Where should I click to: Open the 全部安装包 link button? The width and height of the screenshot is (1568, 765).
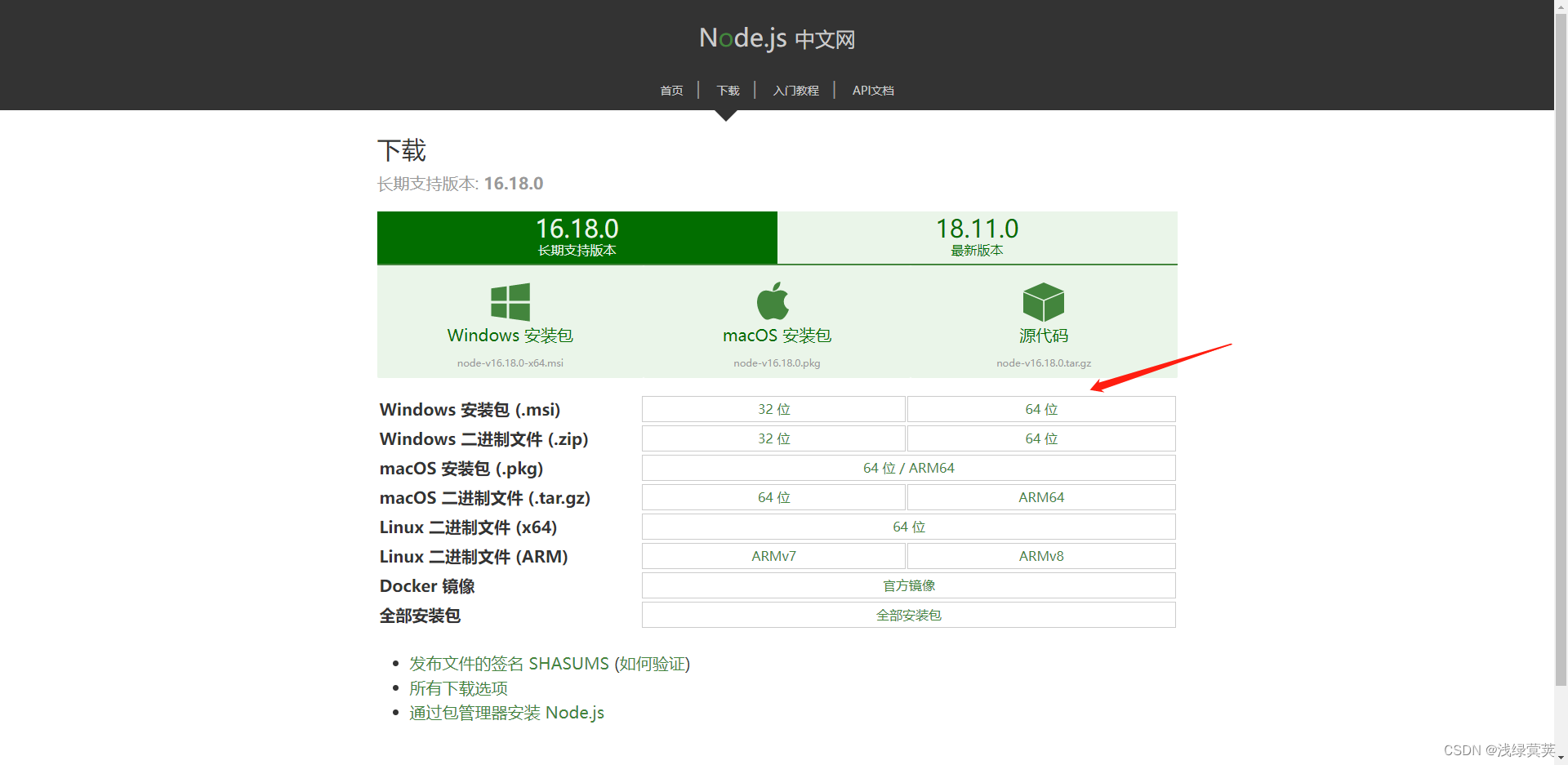[909, 615]
